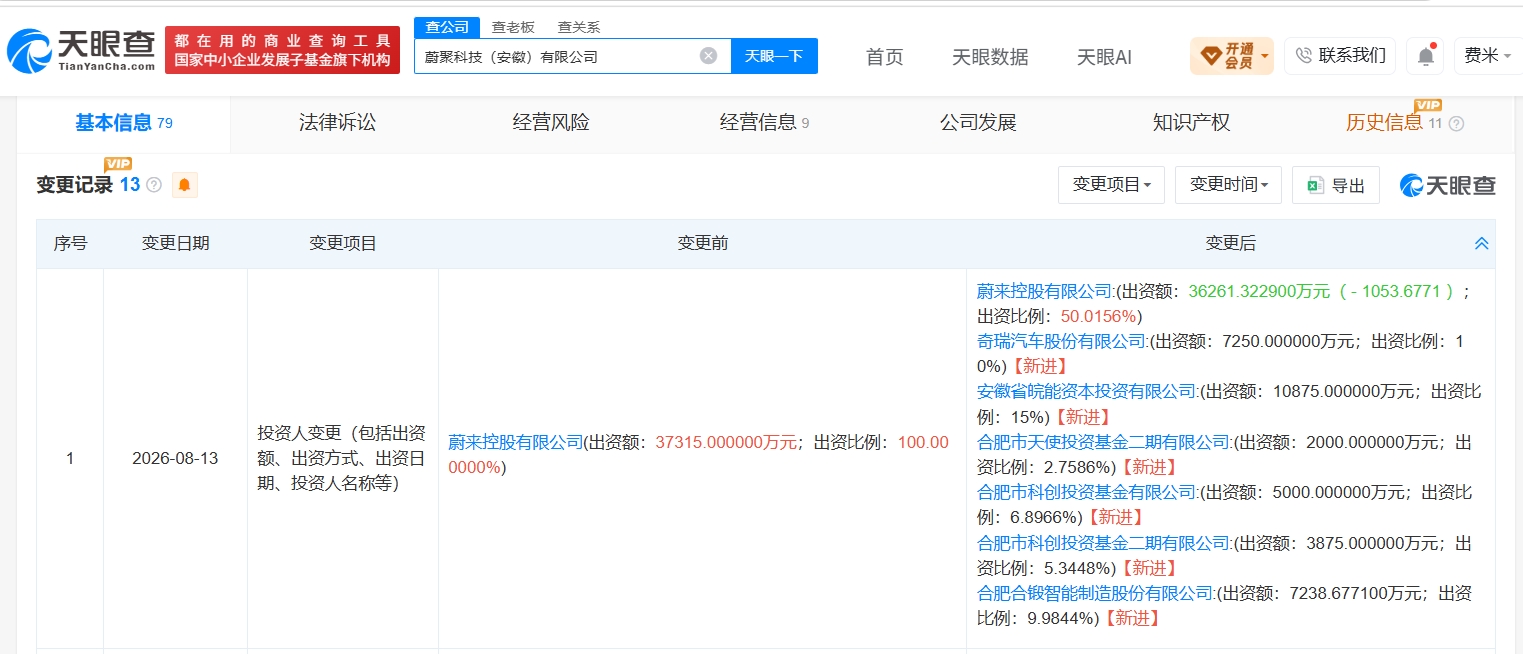Open 合肥市科创投资基金有限公司 link

pyautogui.click(x=1087, y=492)
